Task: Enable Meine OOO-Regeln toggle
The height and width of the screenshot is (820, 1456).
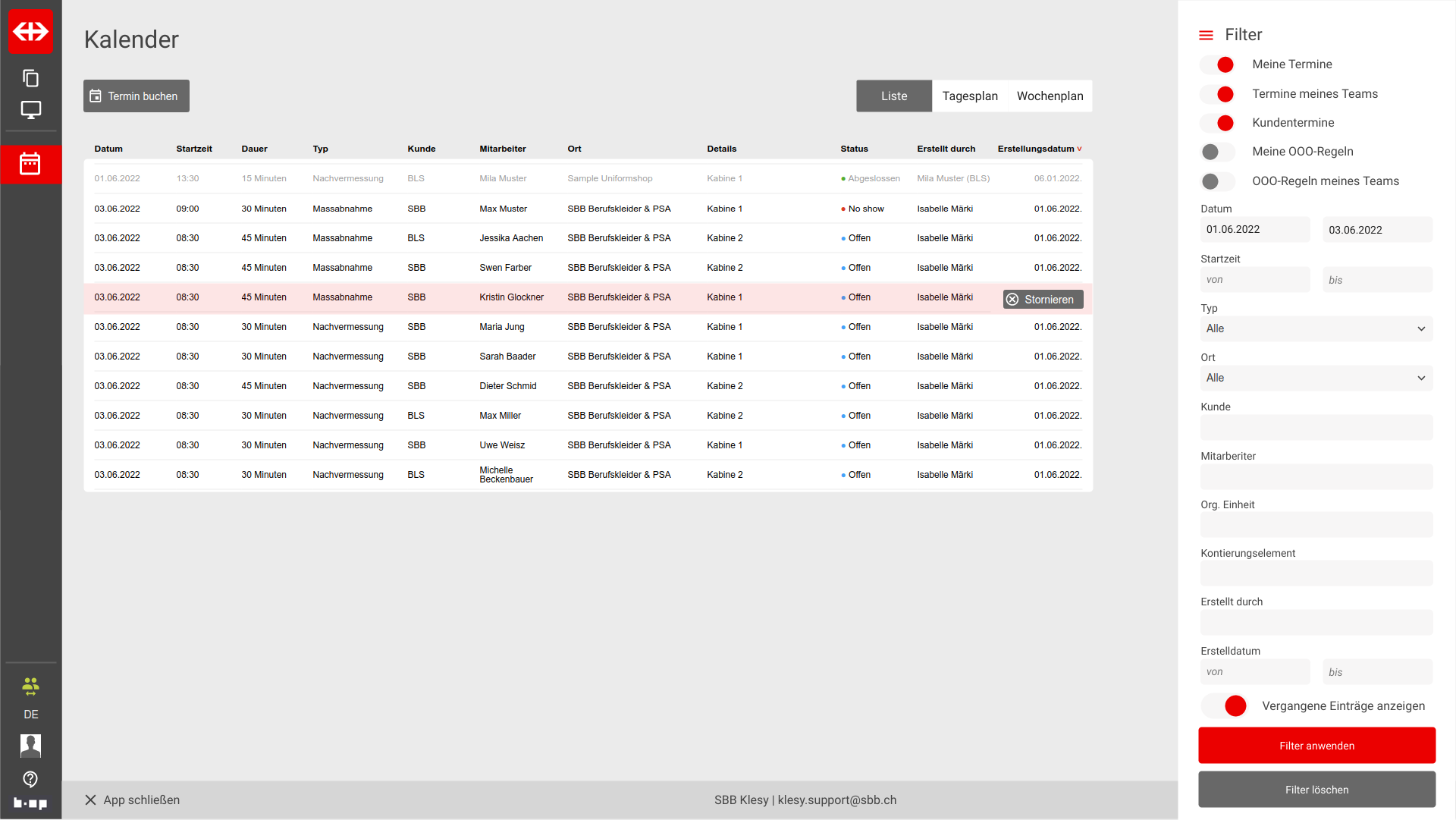Action: 1218,152
